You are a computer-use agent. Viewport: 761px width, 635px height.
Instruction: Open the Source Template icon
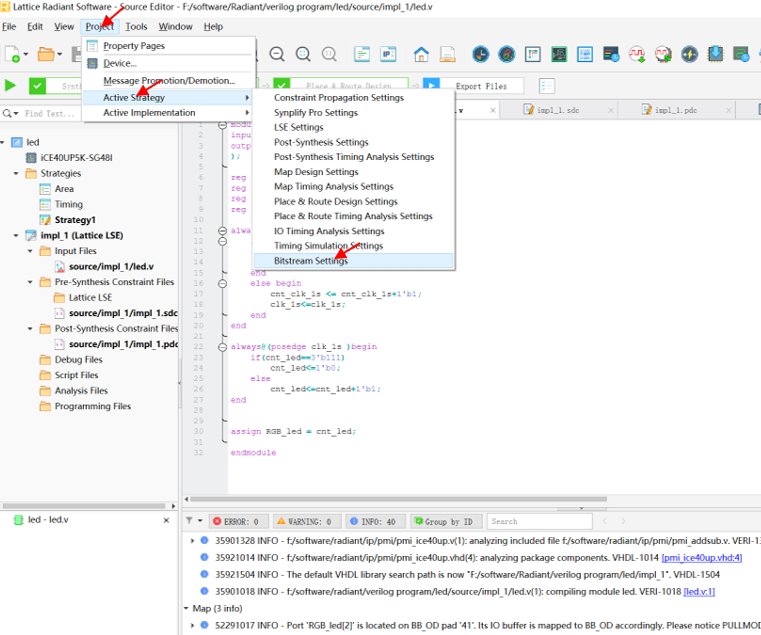[x=362, y=54]
